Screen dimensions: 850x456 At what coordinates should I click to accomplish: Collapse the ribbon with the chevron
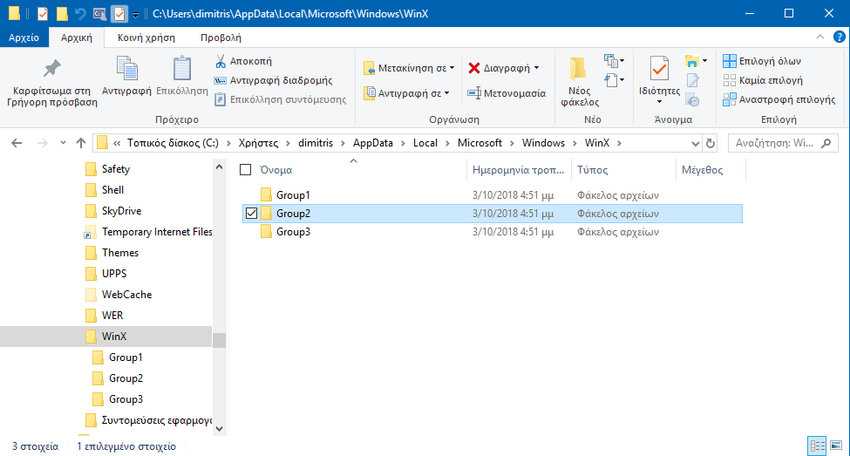click(x=820, y=37)
